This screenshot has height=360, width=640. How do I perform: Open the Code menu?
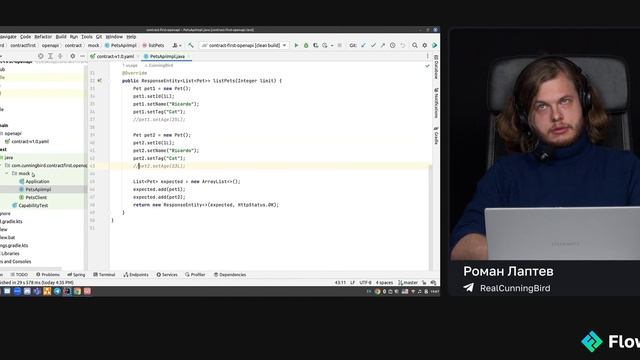tap(25, 37)
